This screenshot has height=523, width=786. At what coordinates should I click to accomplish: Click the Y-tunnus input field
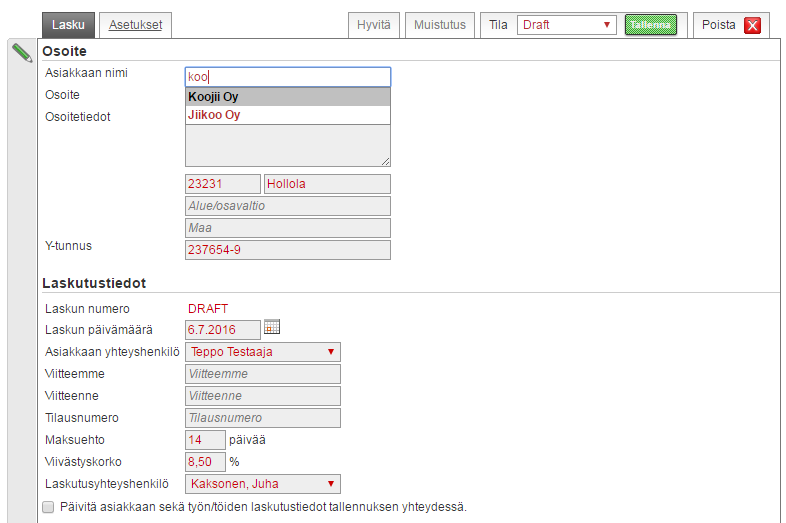point(287,250)
